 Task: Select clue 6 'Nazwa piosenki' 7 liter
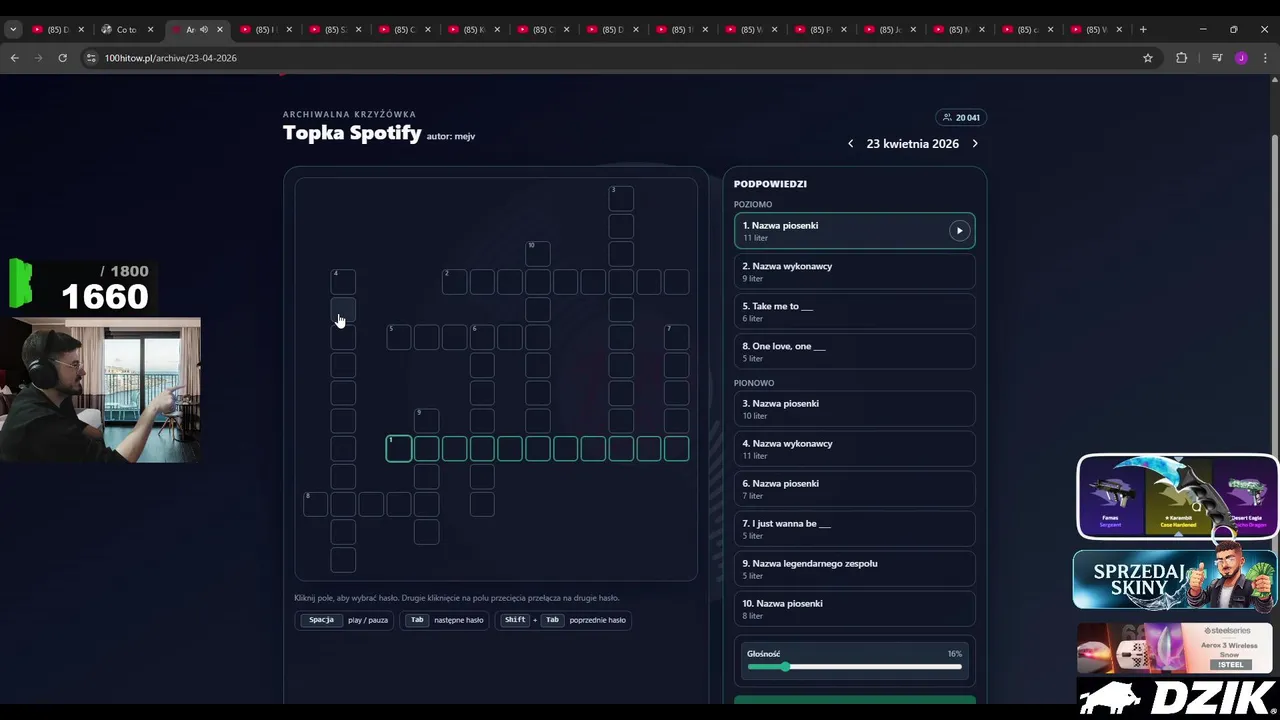pos(854,489)
